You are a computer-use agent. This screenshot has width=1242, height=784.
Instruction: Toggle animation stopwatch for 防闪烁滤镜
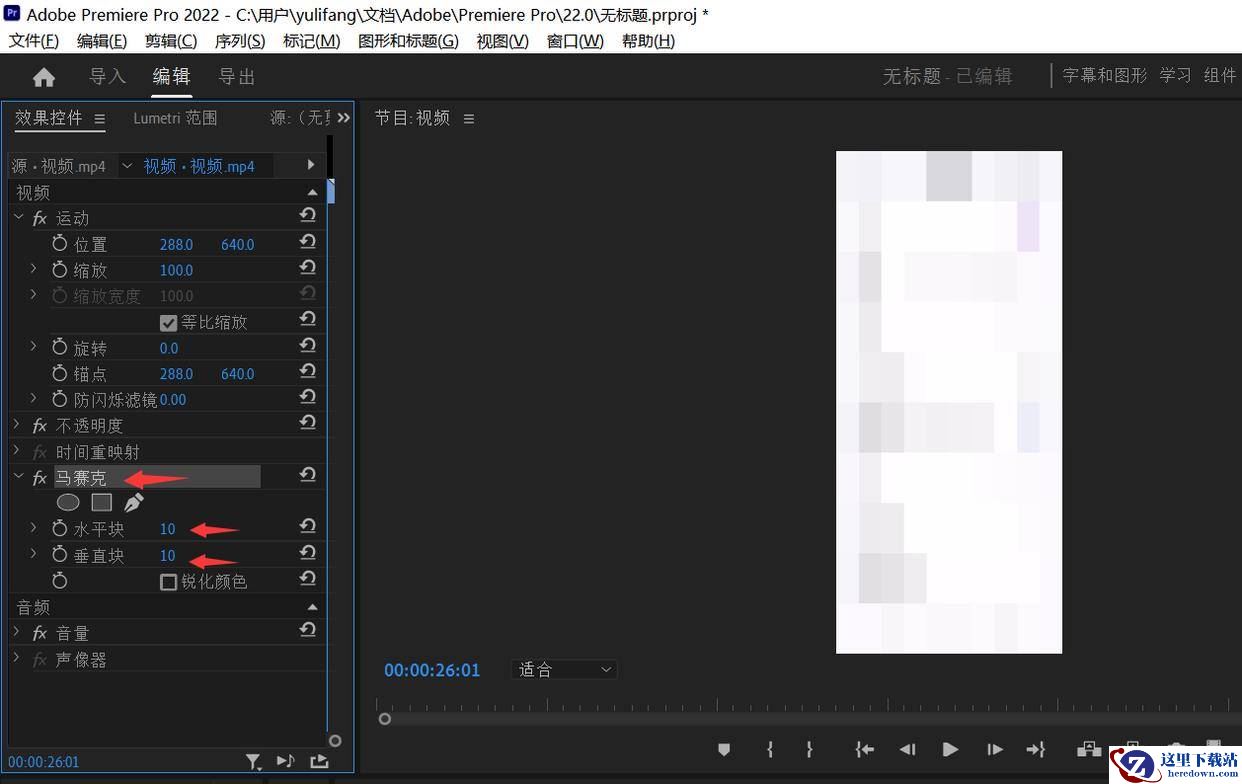click(x=60, y=399)
